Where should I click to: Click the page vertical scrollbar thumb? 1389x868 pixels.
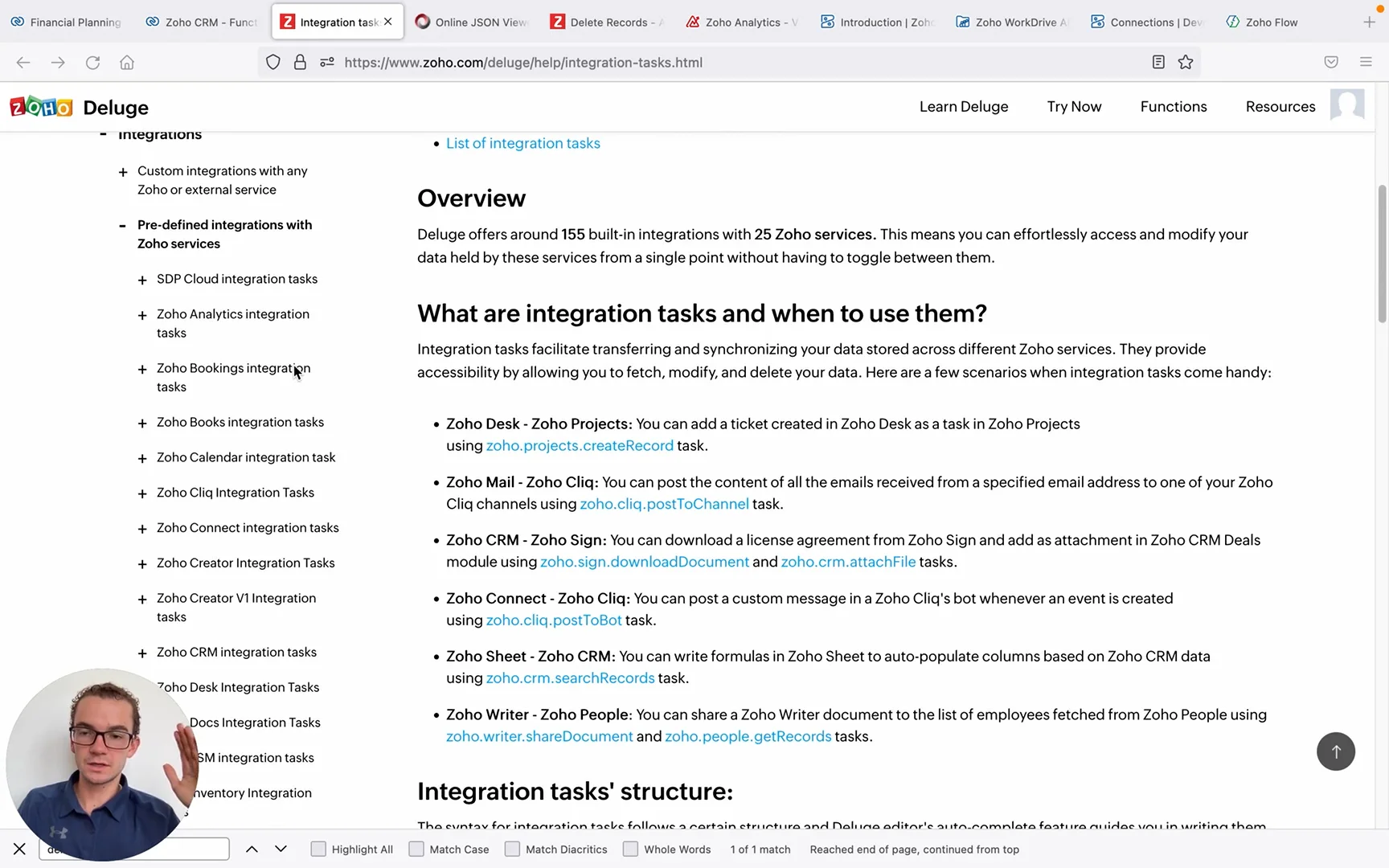click(x=1382, y=253)
